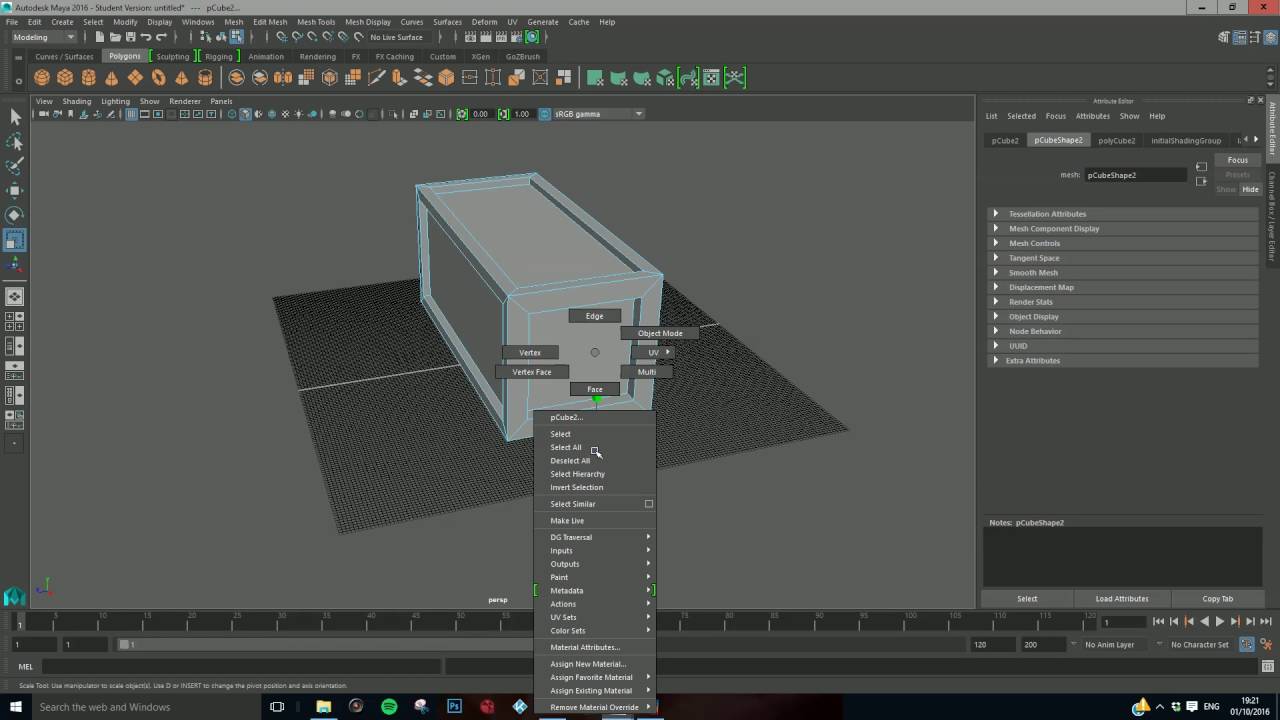Select the arrow Select tool in the toolbox
Image resolution: width=1280 pixels, height=720 pixels.
click(x=15, y=117)
